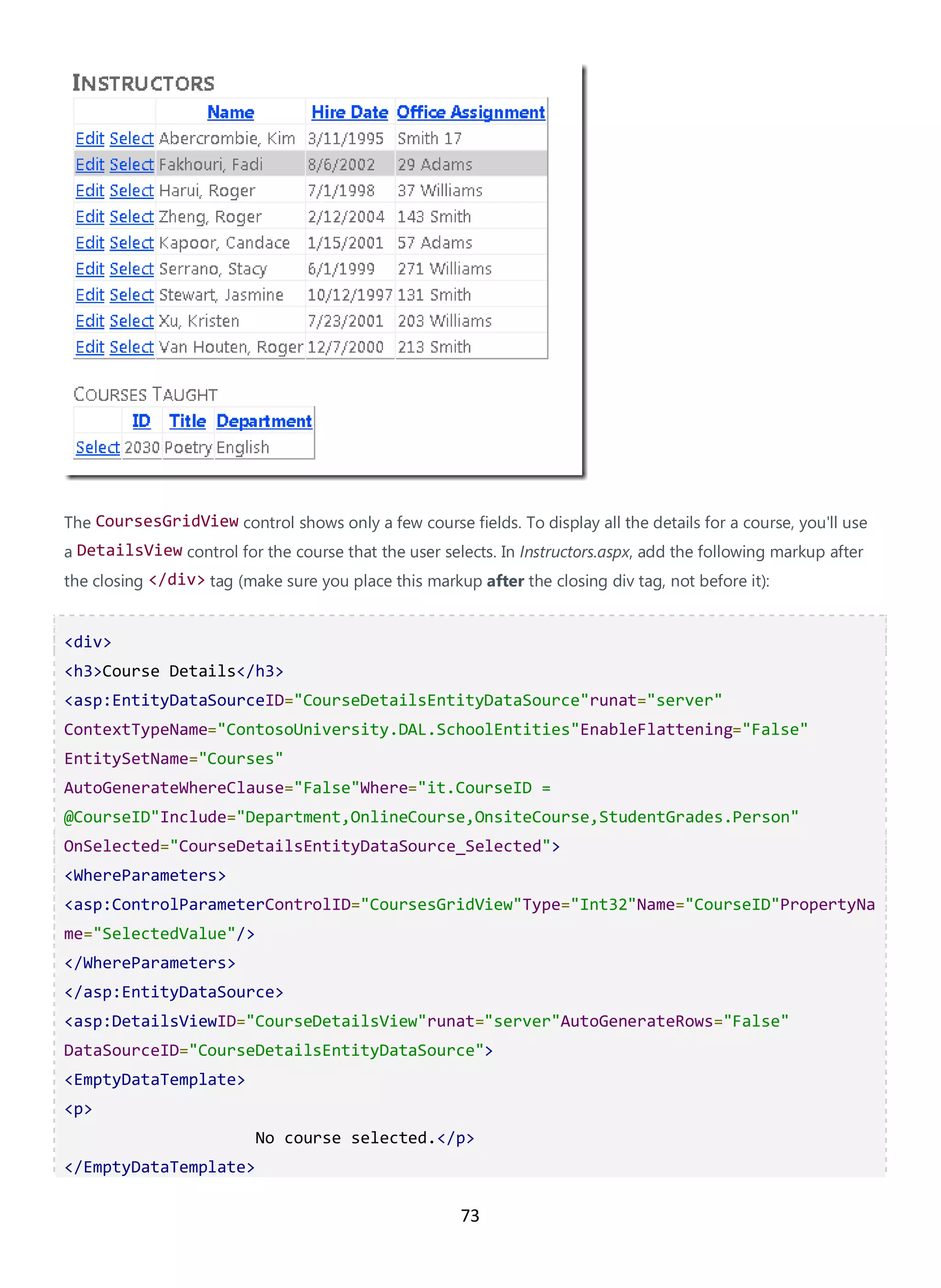Click the closing asp:EntityDataSource tag line
The image size is (941, 1288).
point(174,992)
